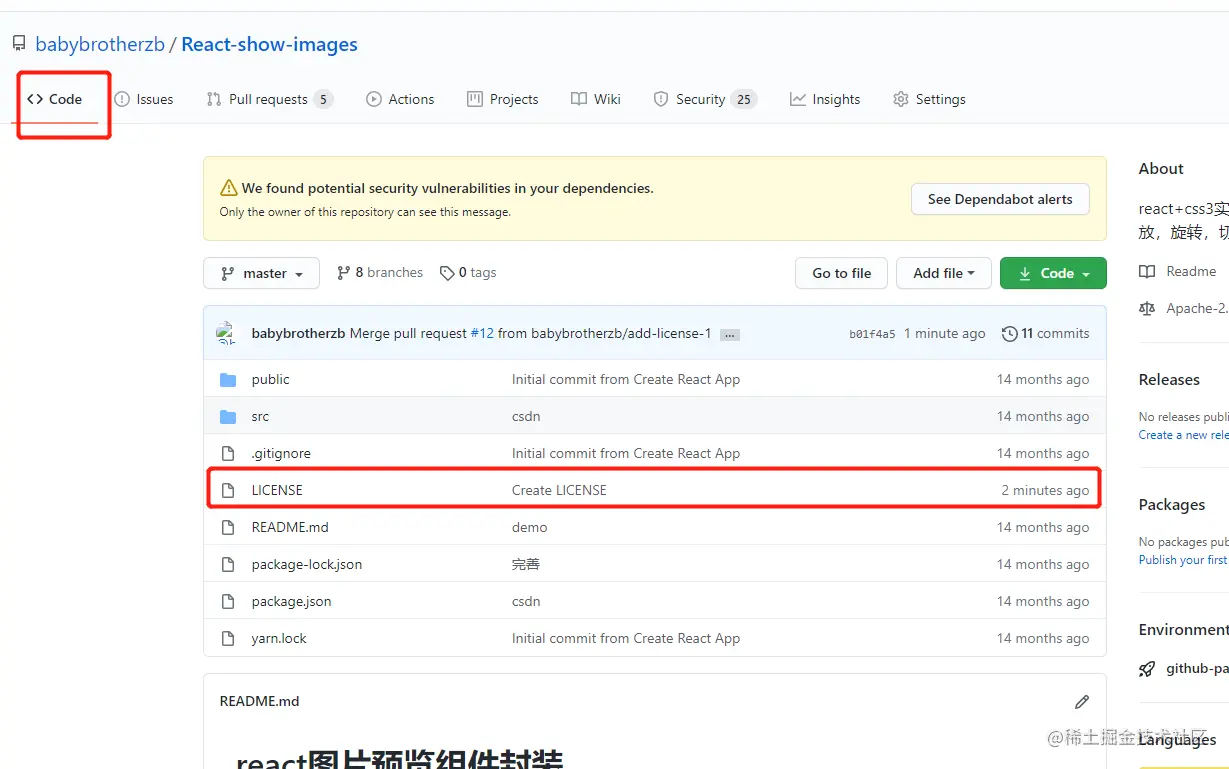This screenshot has width=1229, height=769.
Task: Click the babybrotherzb avatar in the commit row
Action: coord(227,333)
